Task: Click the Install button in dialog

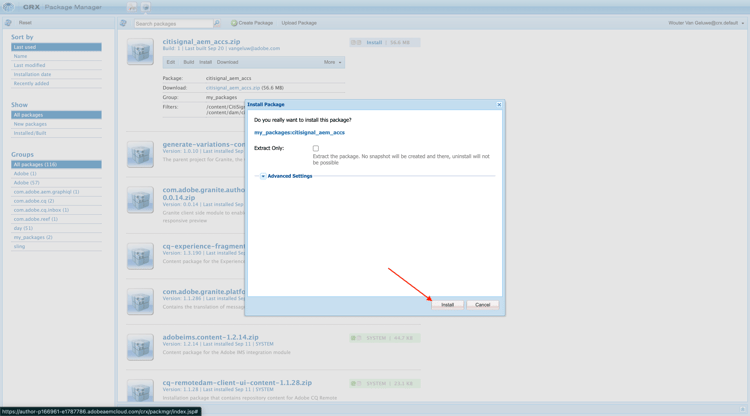Action: 447,305
